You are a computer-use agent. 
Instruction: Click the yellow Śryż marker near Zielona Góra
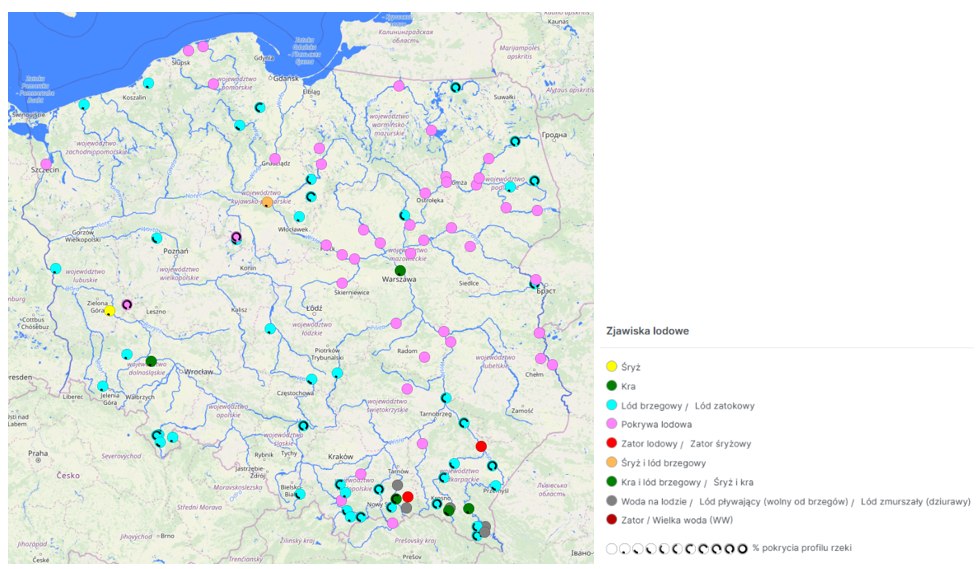[x=110, y=311]
